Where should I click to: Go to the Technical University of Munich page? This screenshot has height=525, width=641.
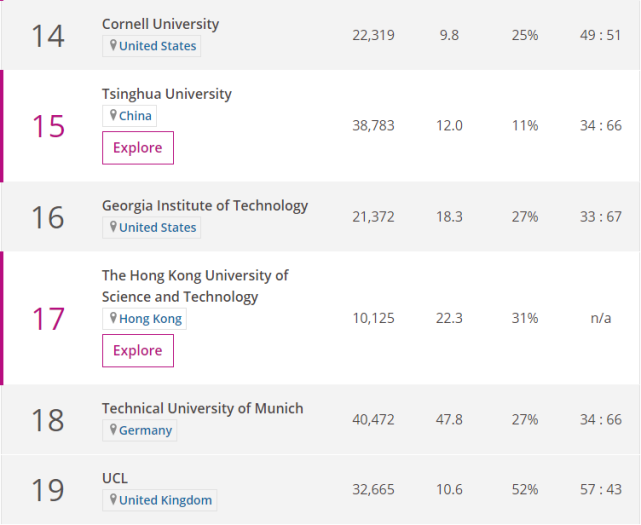point(202,408)
